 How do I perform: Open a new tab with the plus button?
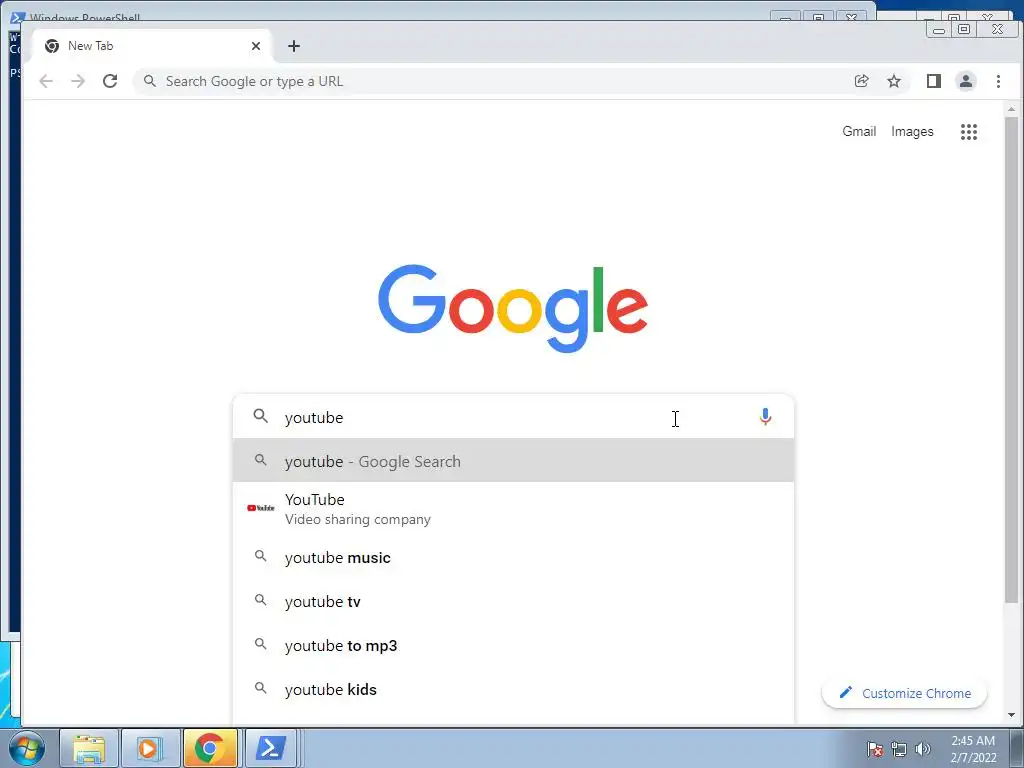(x=294, y=46)
